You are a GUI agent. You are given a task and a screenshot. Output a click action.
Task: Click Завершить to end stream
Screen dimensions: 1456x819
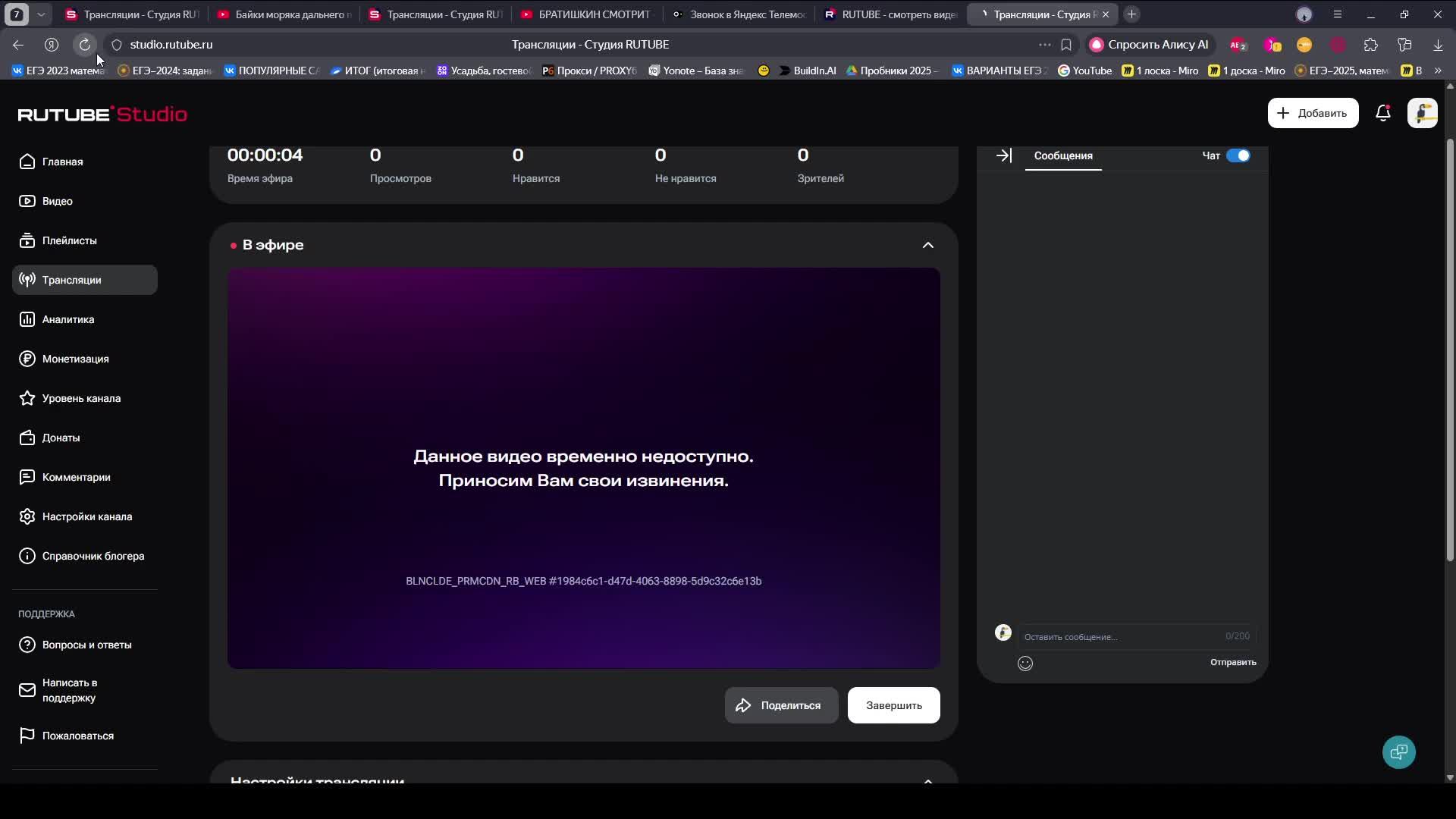tap(893, 705)
